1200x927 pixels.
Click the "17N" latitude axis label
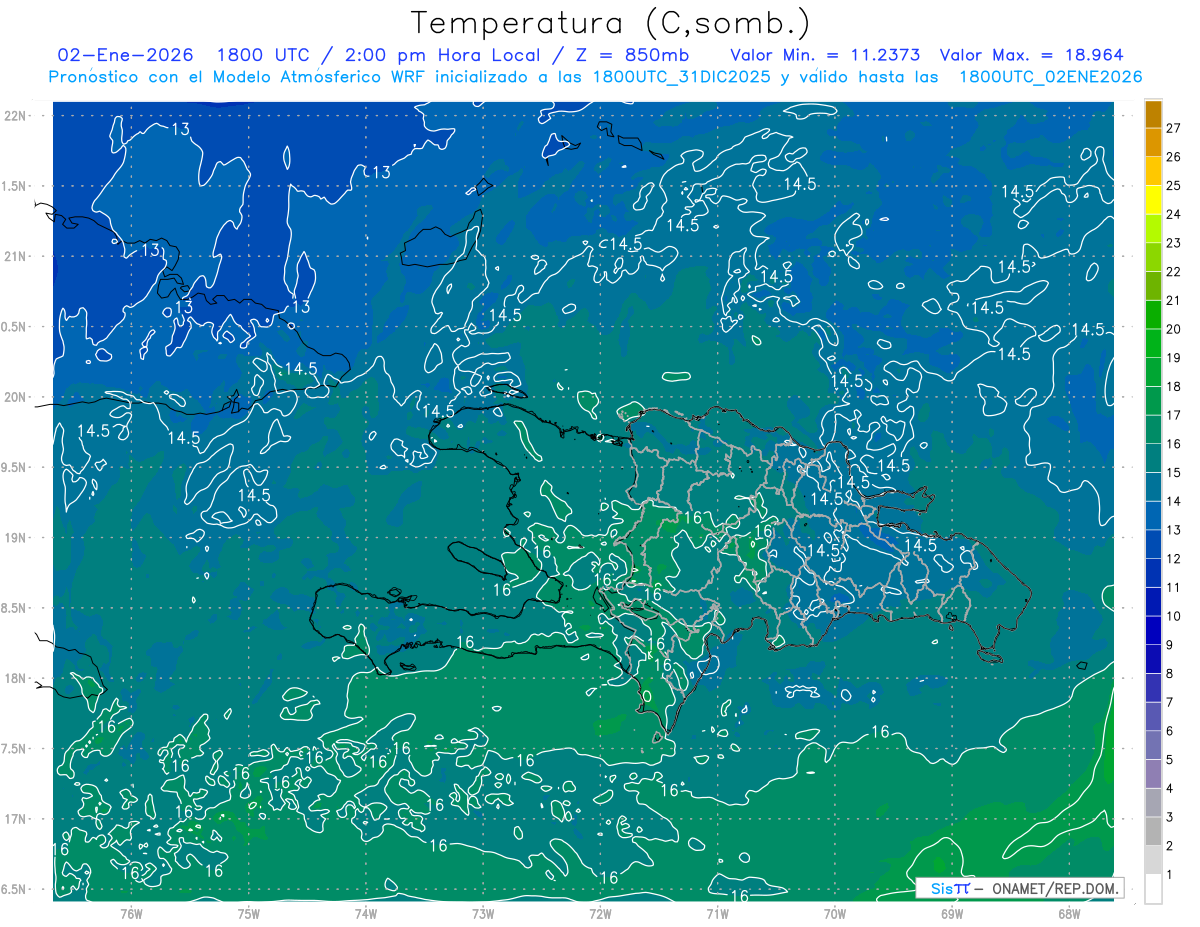[x=17, y=819]
